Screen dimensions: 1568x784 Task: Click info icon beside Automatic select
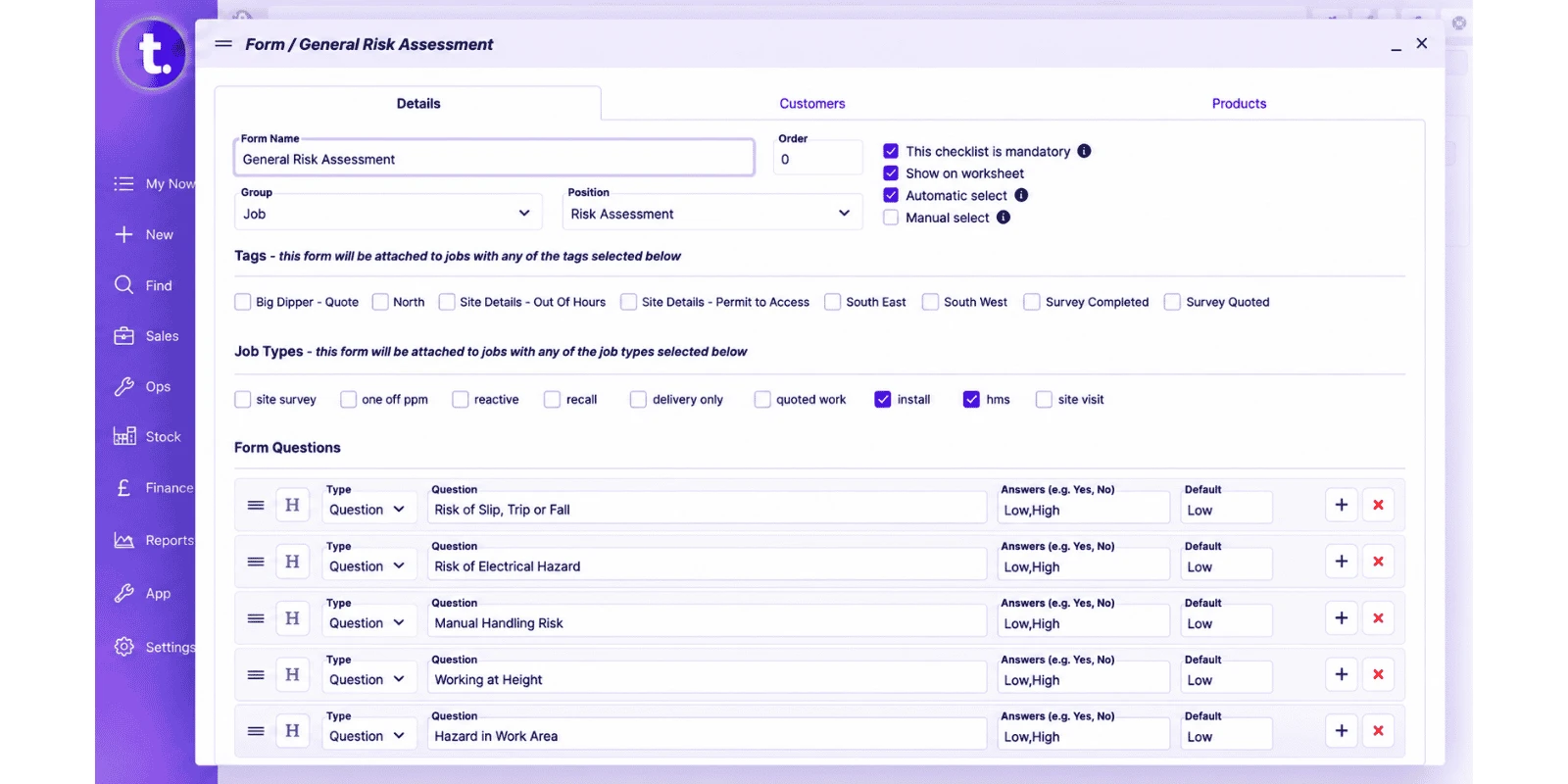(1021, 195)
